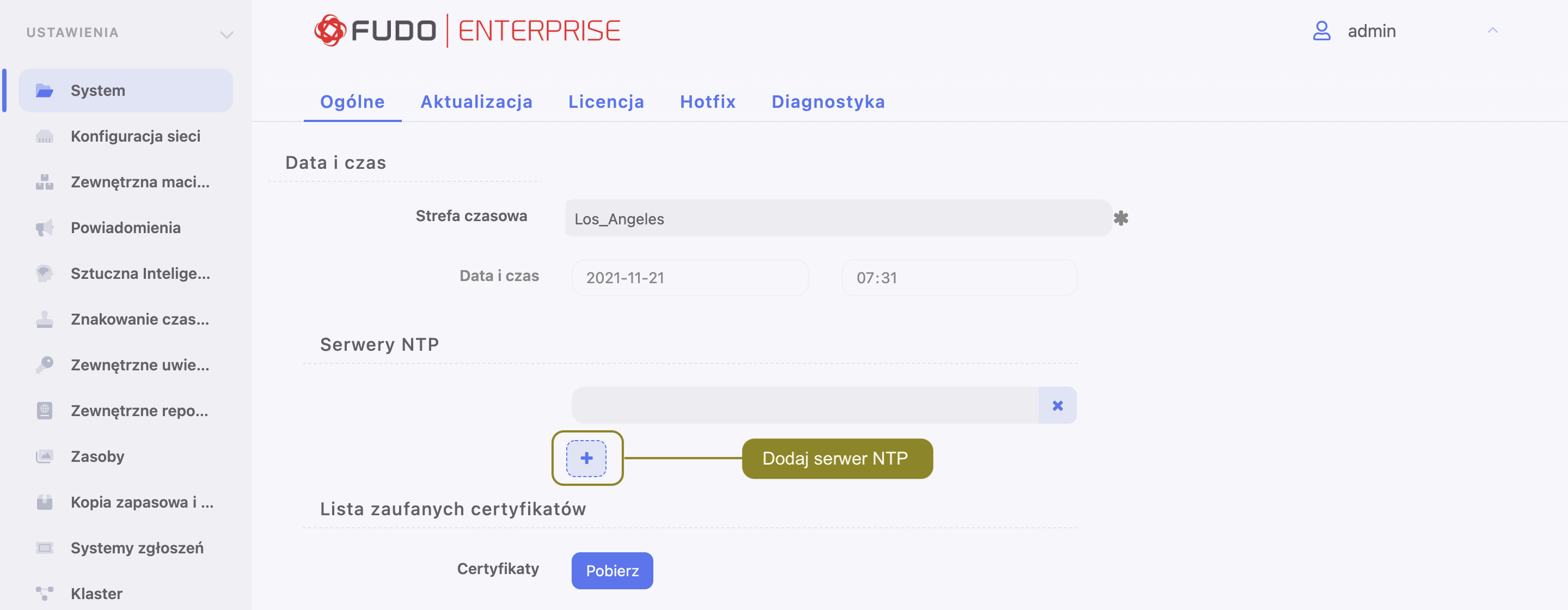
Task: Collapse the Ustawienia sidebar section
Action: pos(226,34)
